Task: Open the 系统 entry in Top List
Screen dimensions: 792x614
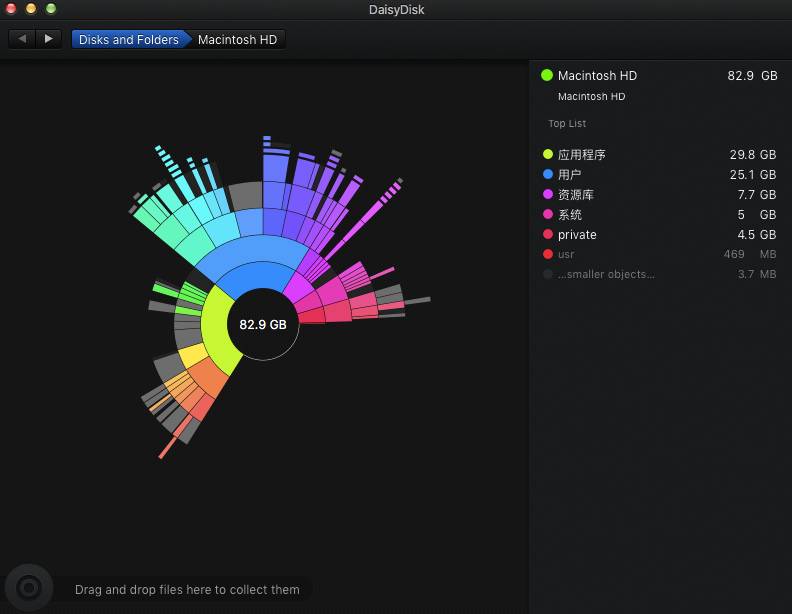Action: click(659, 215)
